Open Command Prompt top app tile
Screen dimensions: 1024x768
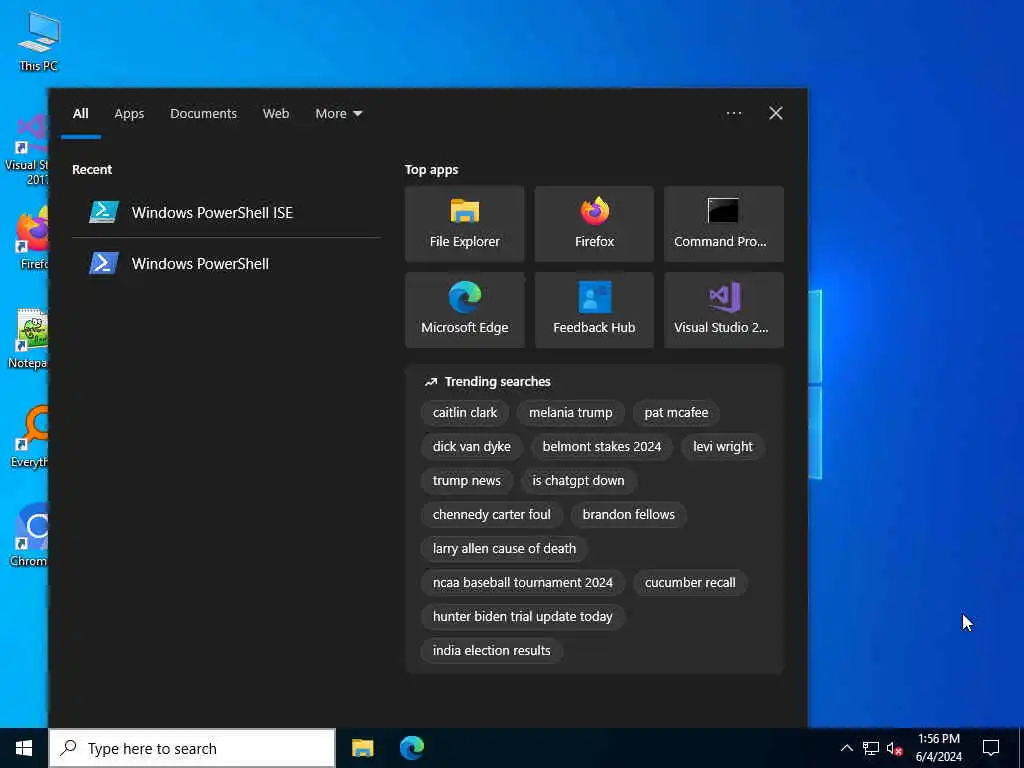724,224
